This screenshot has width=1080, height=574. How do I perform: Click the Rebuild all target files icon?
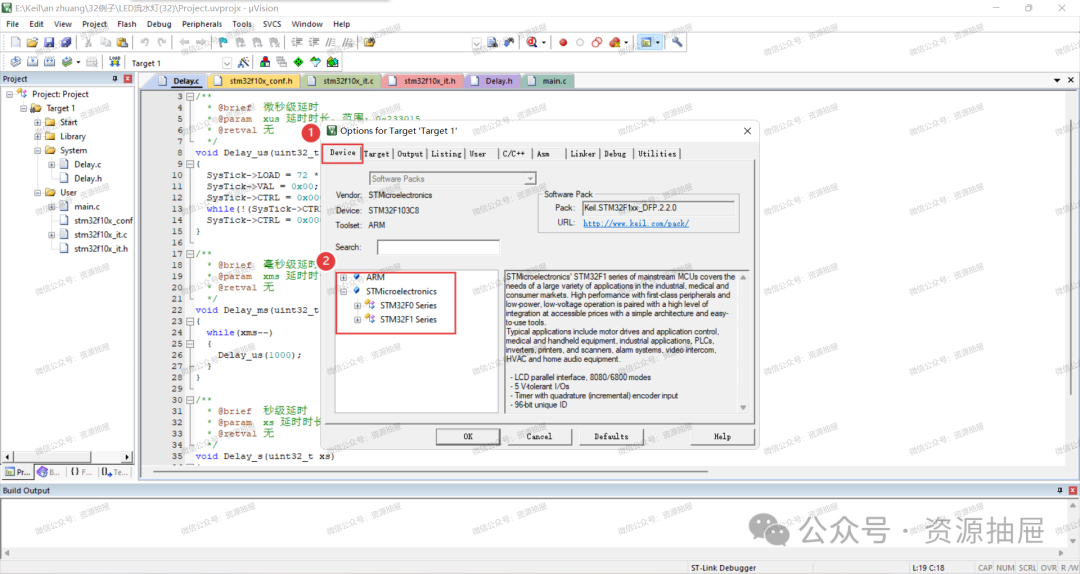click(x=50, y=62)
